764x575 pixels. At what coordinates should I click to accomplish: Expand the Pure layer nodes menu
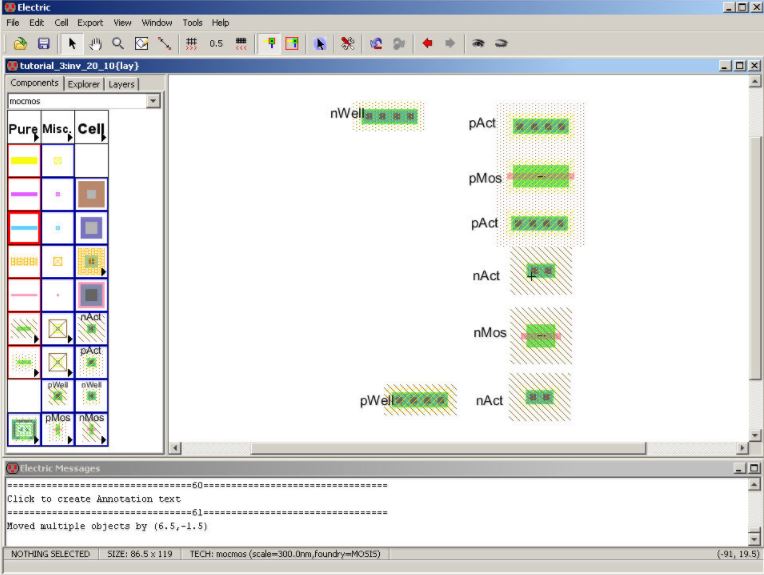point(23,129)
